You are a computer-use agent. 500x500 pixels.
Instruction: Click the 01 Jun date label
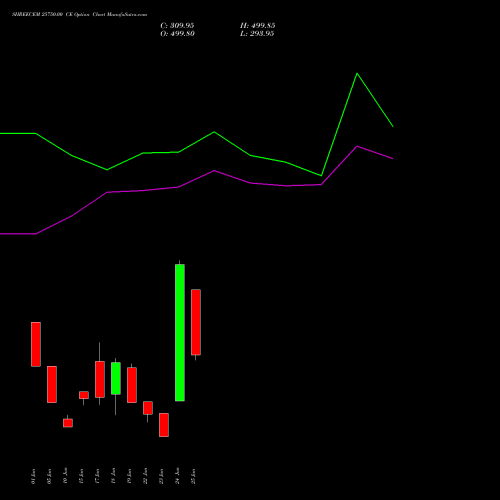(x=33, y=476)
